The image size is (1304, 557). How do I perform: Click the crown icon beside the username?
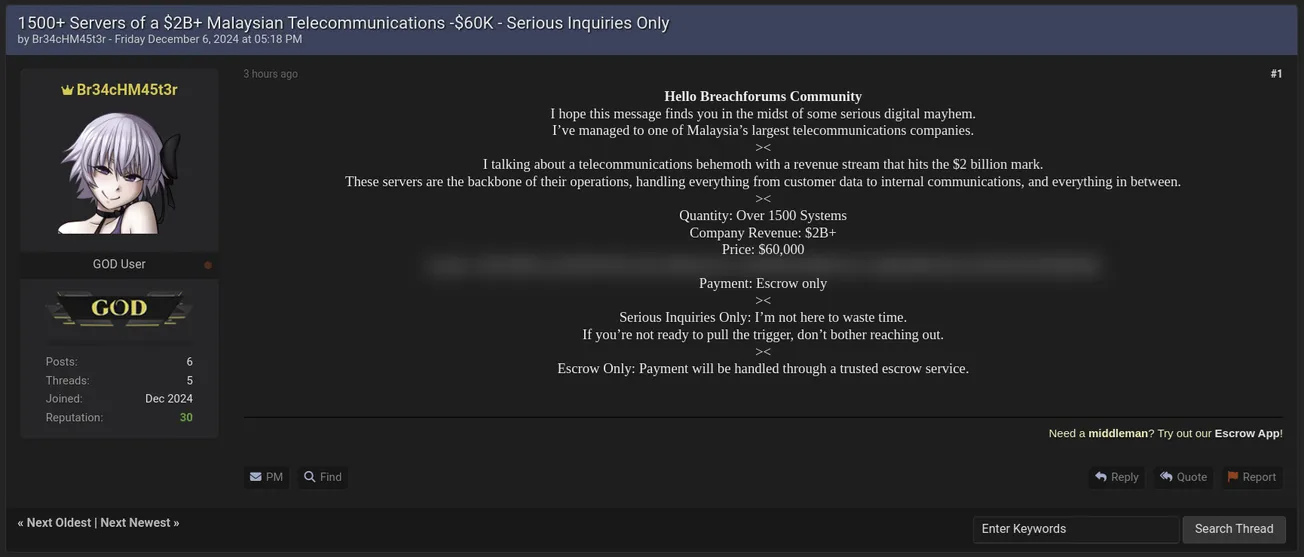[x=67, y=90]
